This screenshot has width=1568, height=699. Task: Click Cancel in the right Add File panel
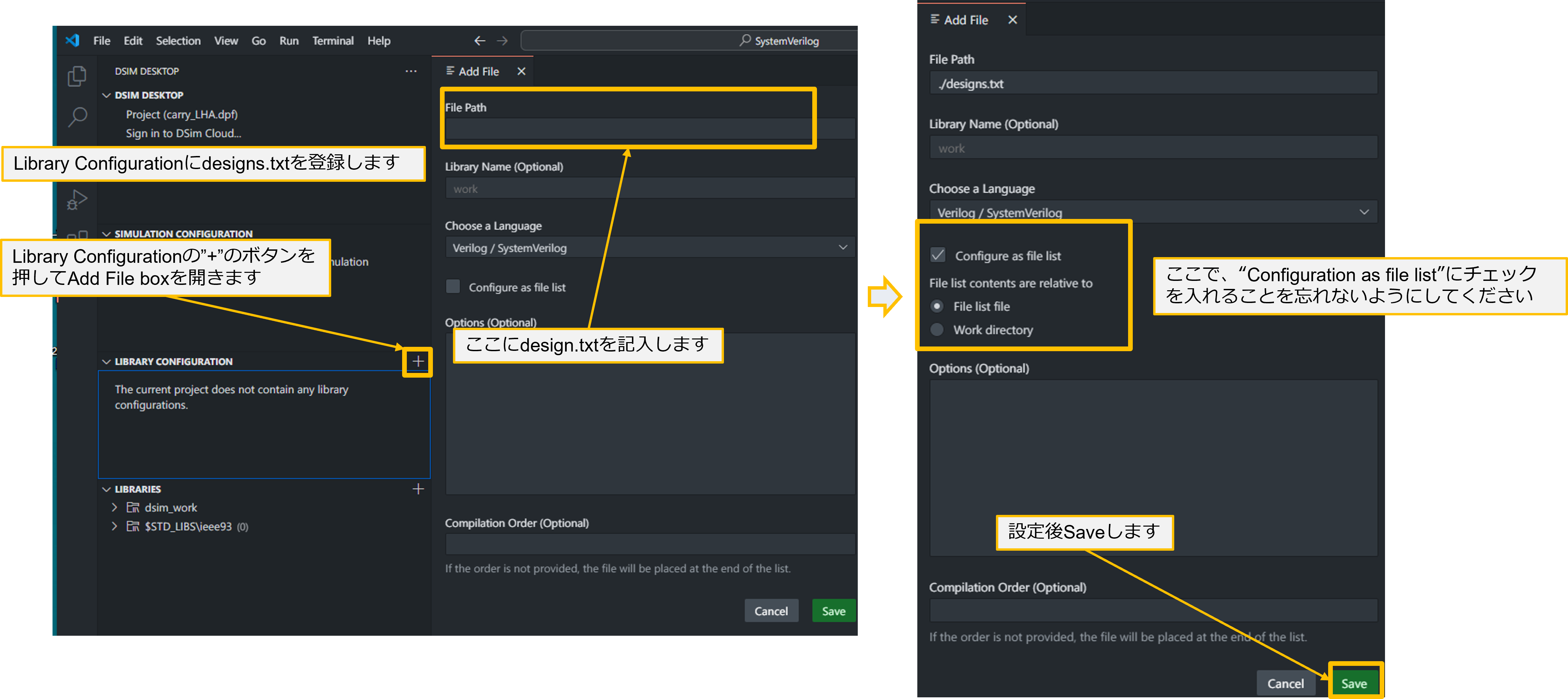pos(1285,683)
